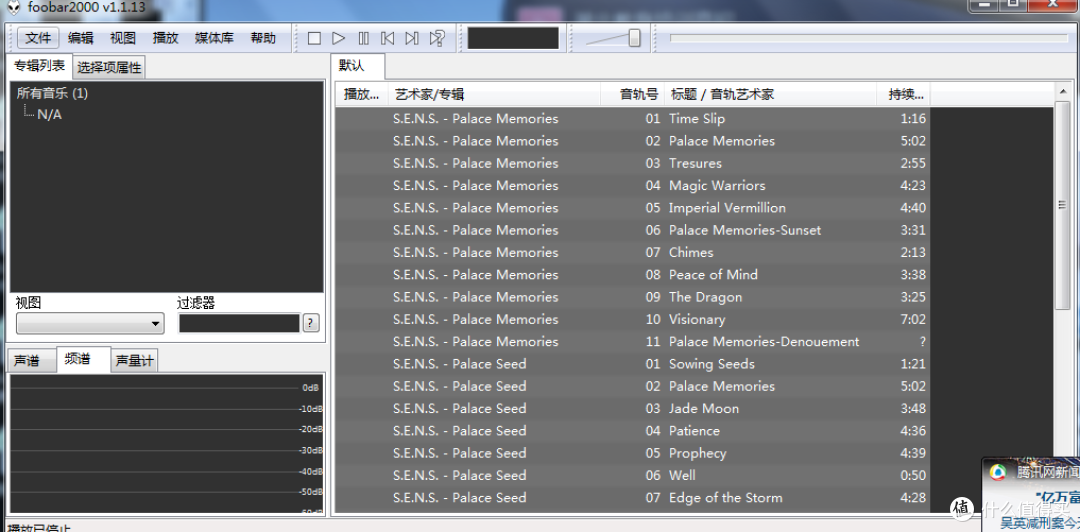The image size is (1080, 532).
Task: Sort by 标题 / 音轨艺术家 column header
Action: coord(771,94)
